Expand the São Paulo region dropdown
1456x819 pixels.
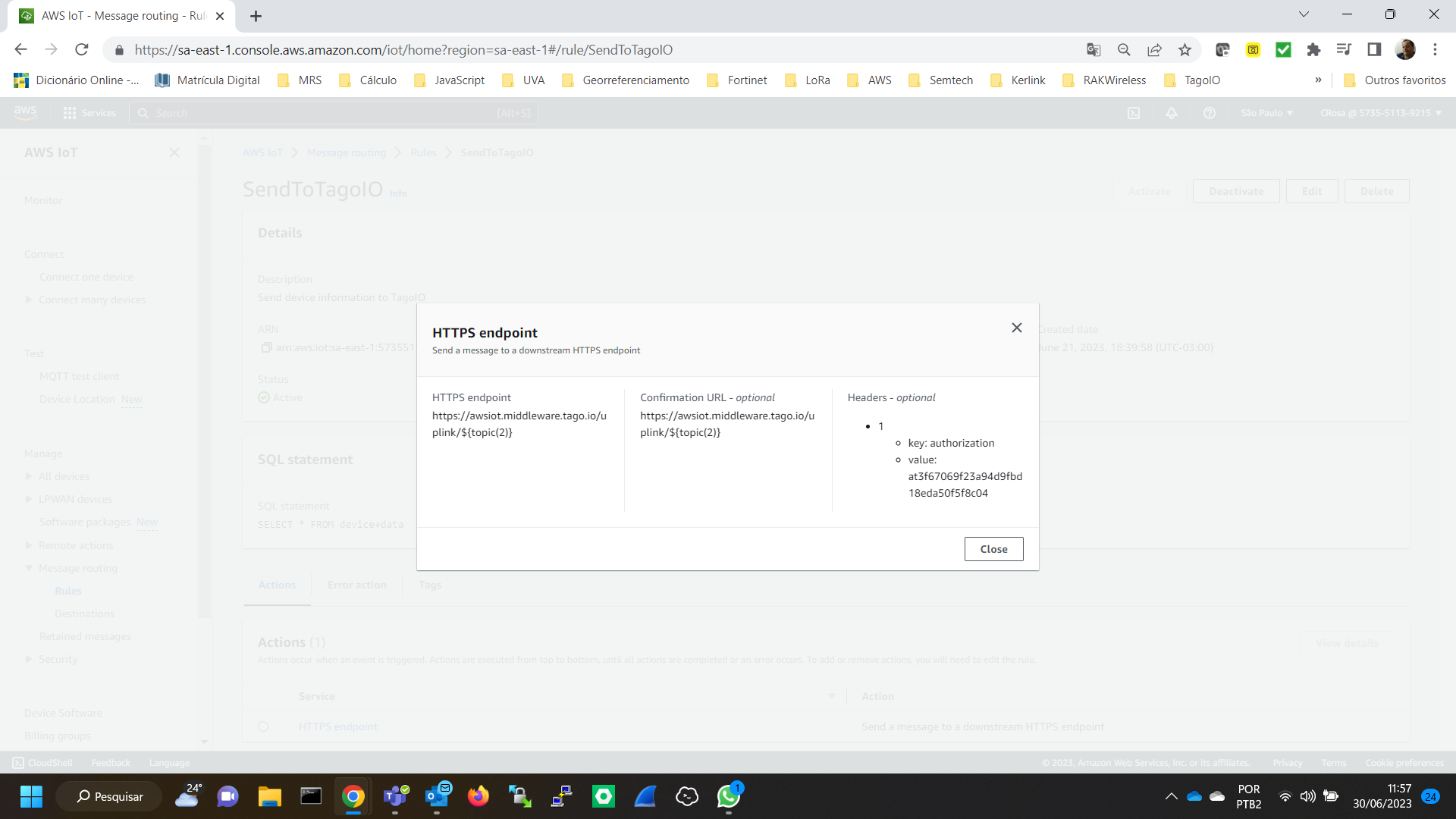1266,113
